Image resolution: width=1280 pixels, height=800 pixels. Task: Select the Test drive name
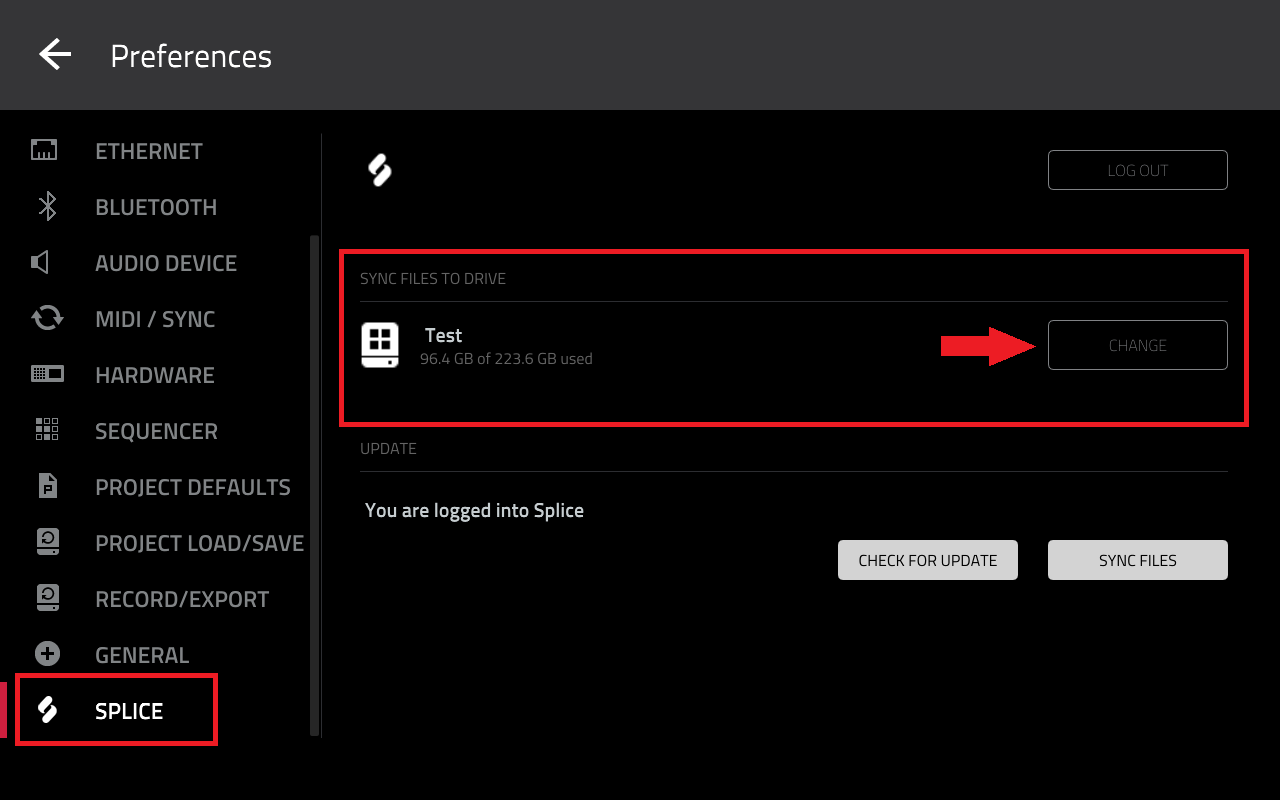(443, 335)
